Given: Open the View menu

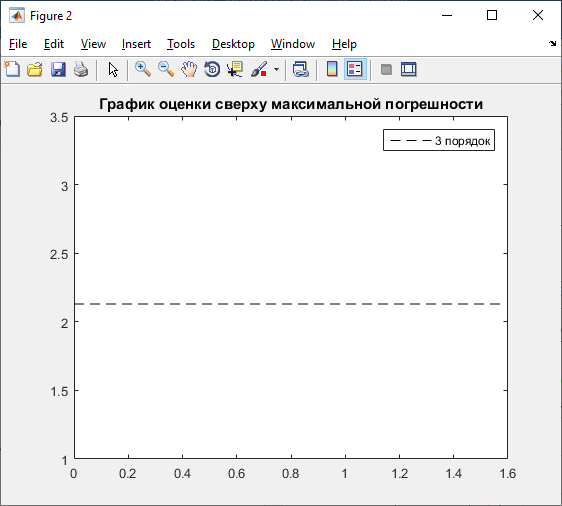Looking at the screenshot, I should 93,44.
